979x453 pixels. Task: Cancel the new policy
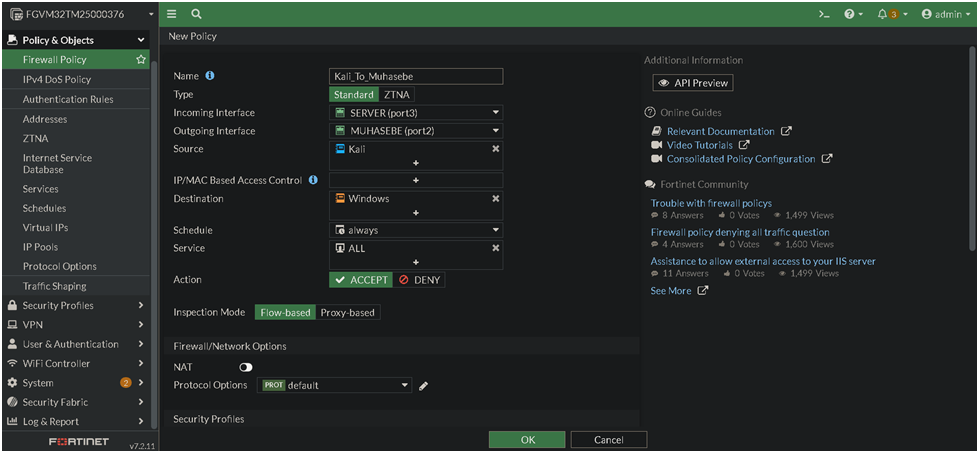[x=609, y=440]
